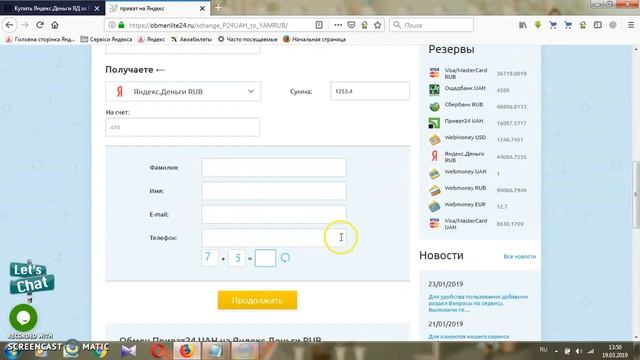Viewport: 640px width, 360px height.
Task: Click the browser search box 'Поиск'
Action: (x=432, y=25)
